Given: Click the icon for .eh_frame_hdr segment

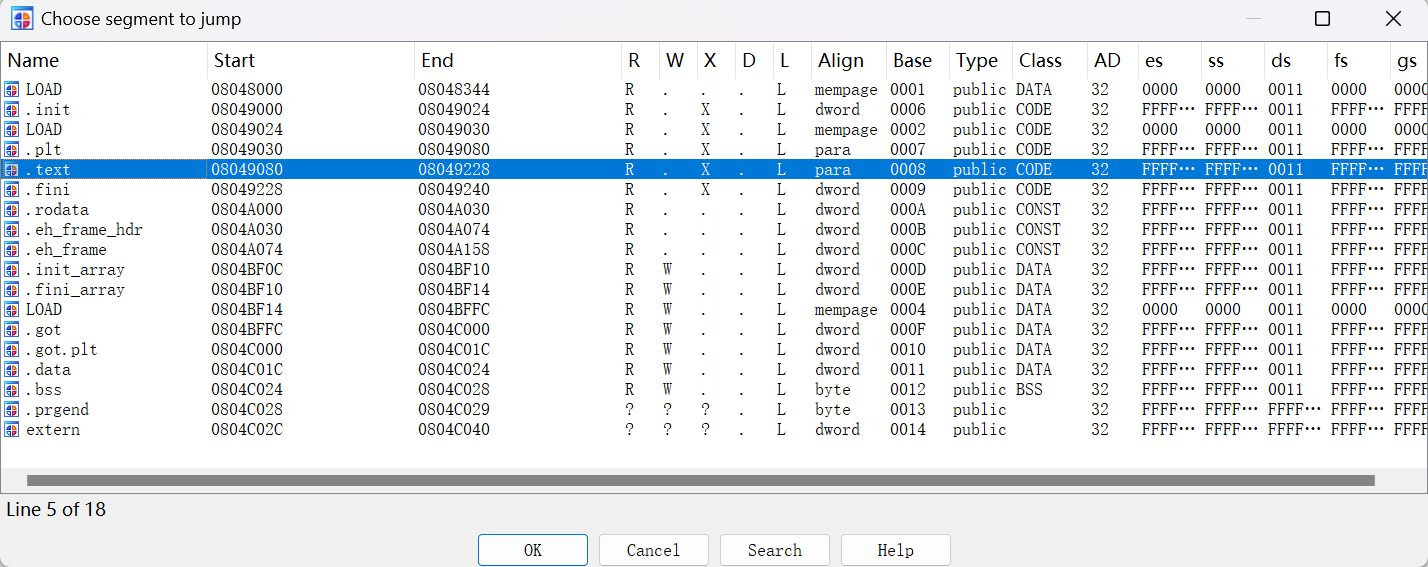Looking at the screenshot, I should (x=12, y=230).
